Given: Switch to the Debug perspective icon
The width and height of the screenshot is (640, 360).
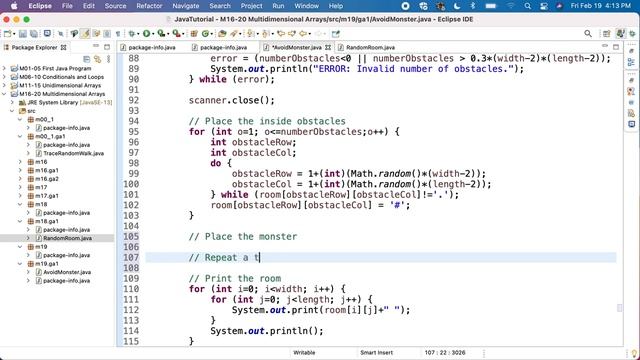Looking at the screenshot, I should pyautogui.click(x=632, y=33).
